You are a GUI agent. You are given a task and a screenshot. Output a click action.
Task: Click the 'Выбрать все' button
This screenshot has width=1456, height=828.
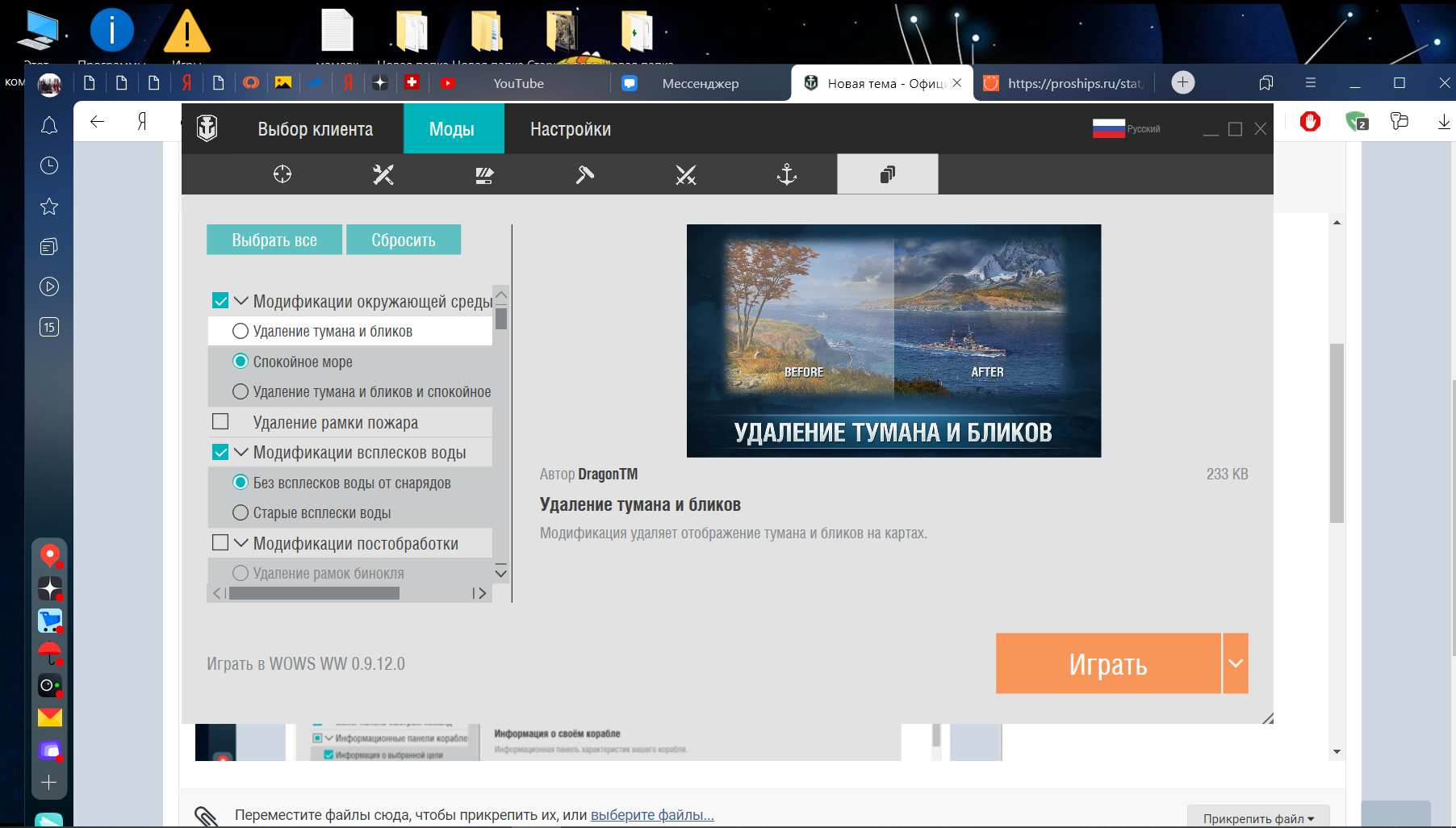coord(274,240)
